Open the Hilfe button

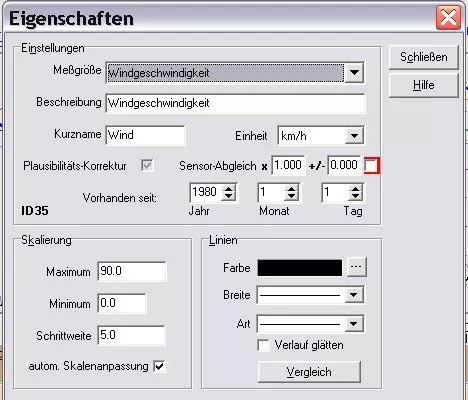(x=424, y=85)
